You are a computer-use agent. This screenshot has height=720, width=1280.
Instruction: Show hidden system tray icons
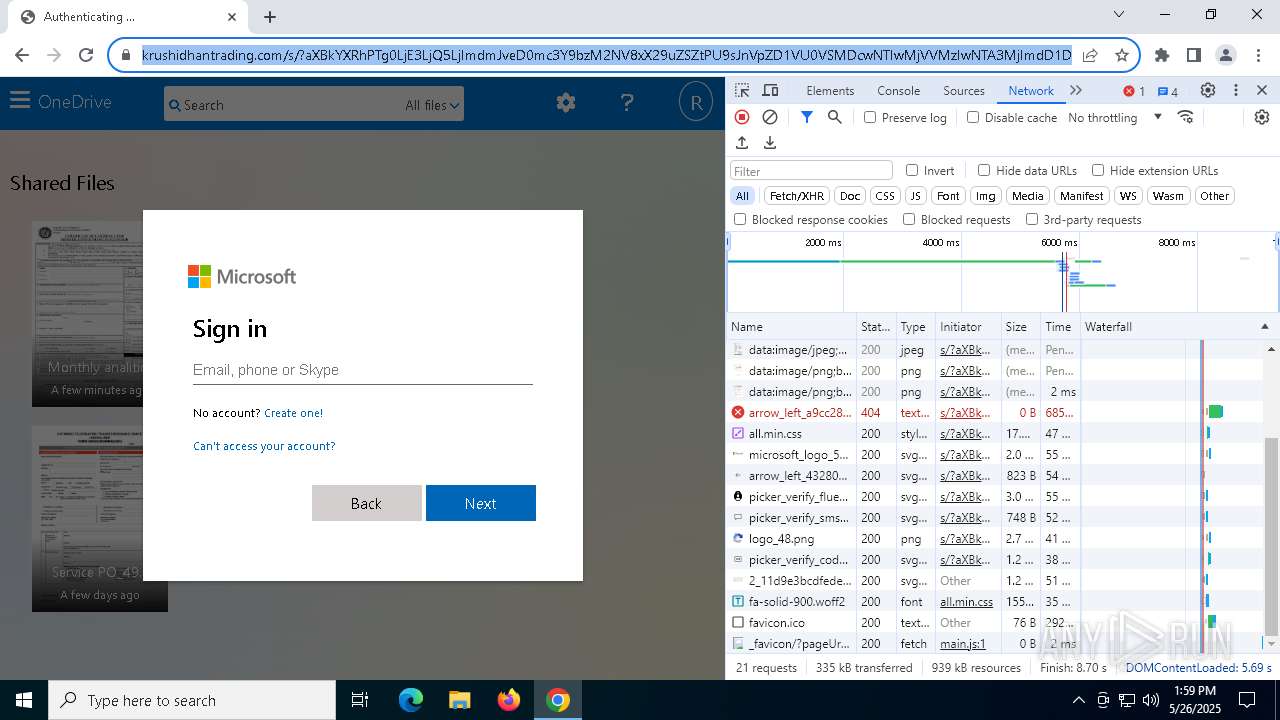(x=1079, y=700)
